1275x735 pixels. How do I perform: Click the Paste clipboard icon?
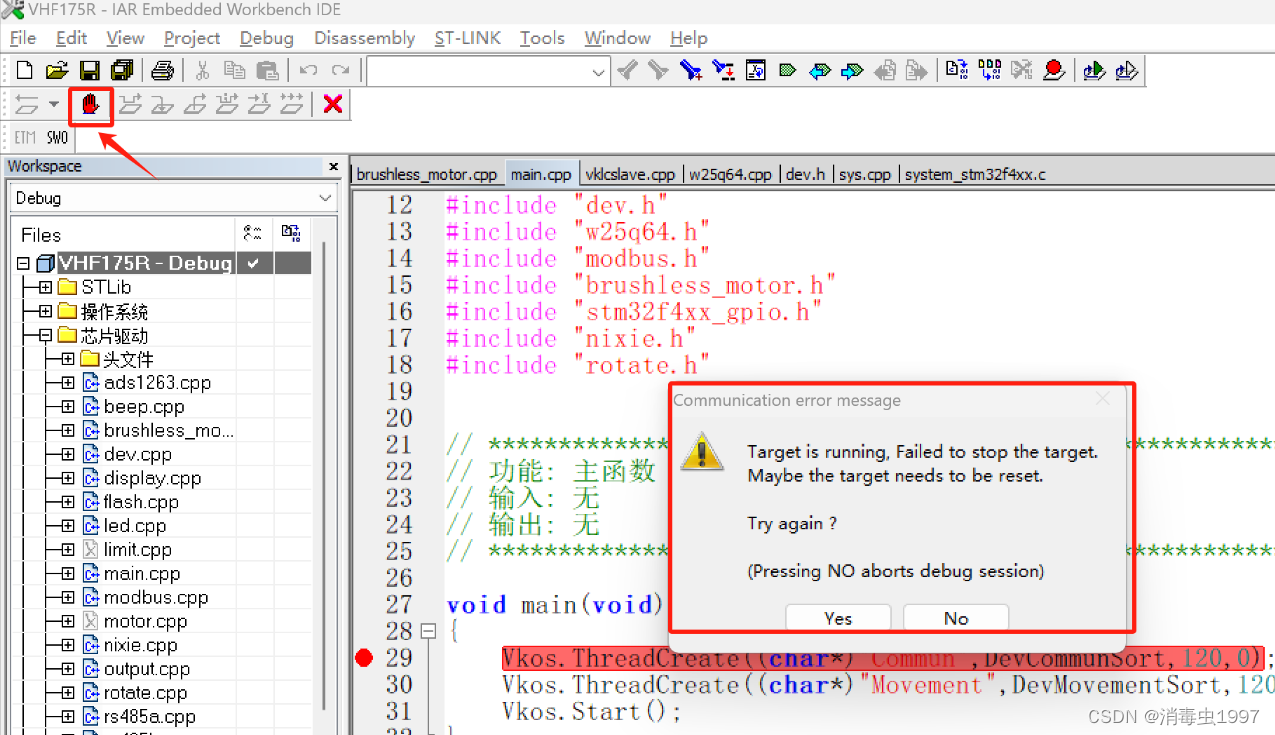coord(267,70)
